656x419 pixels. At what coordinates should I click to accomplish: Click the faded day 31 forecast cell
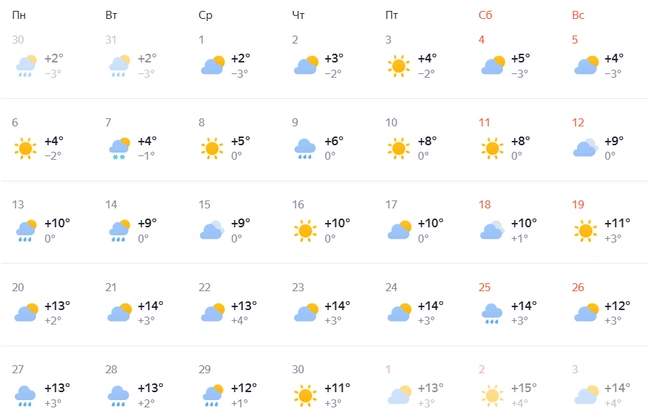coord(134,58)
